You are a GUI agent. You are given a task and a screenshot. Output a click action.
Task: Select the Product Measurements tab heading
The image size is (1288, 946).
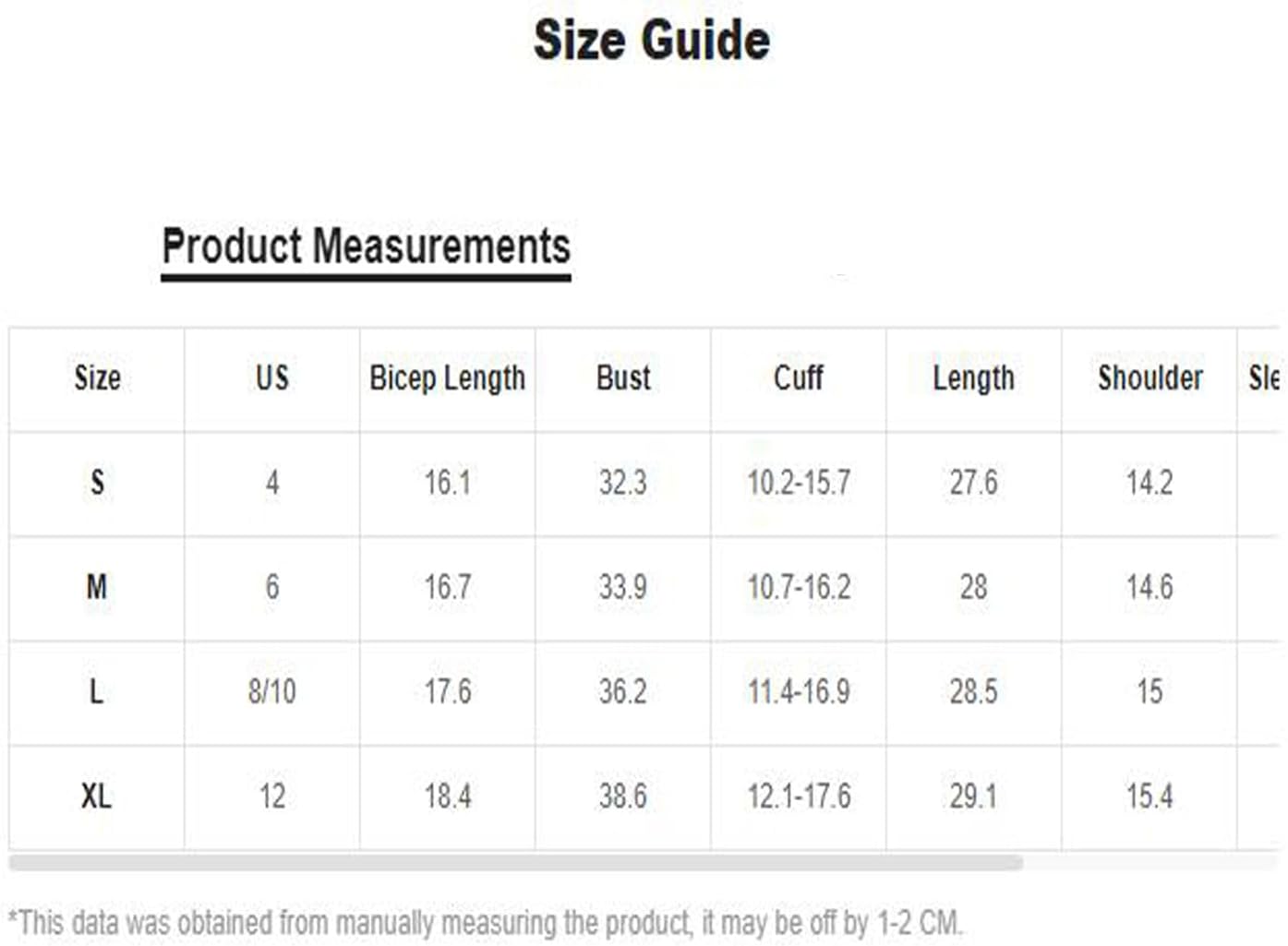[366, 247]
